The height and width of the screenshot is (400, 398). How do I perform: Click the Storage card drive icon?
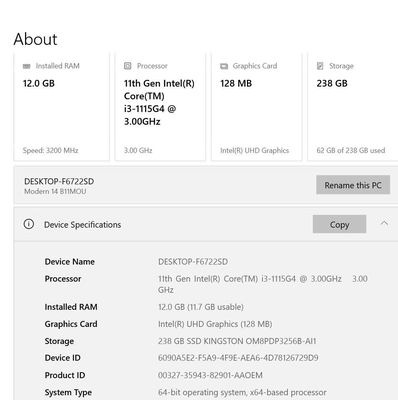[320, 66]
